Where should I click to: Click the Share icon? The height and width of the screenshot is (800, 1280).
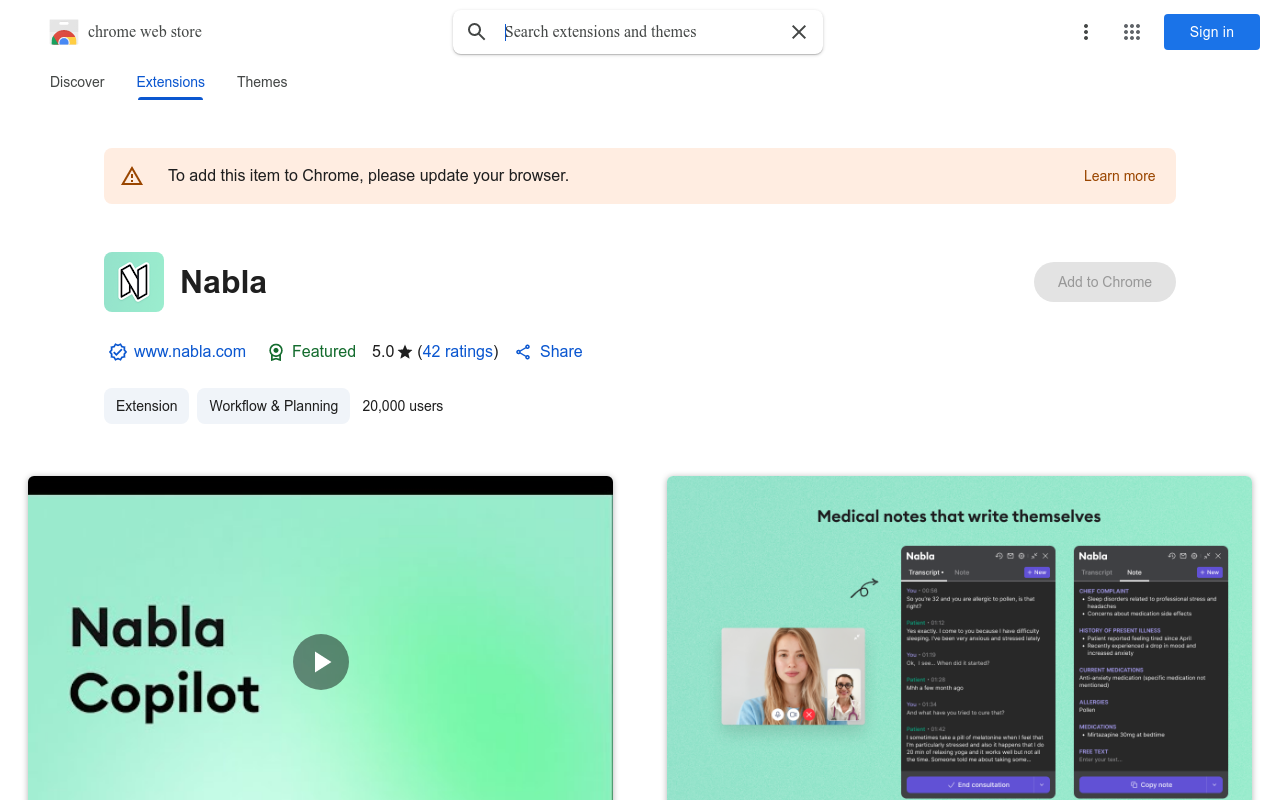[x=523, y=352]
